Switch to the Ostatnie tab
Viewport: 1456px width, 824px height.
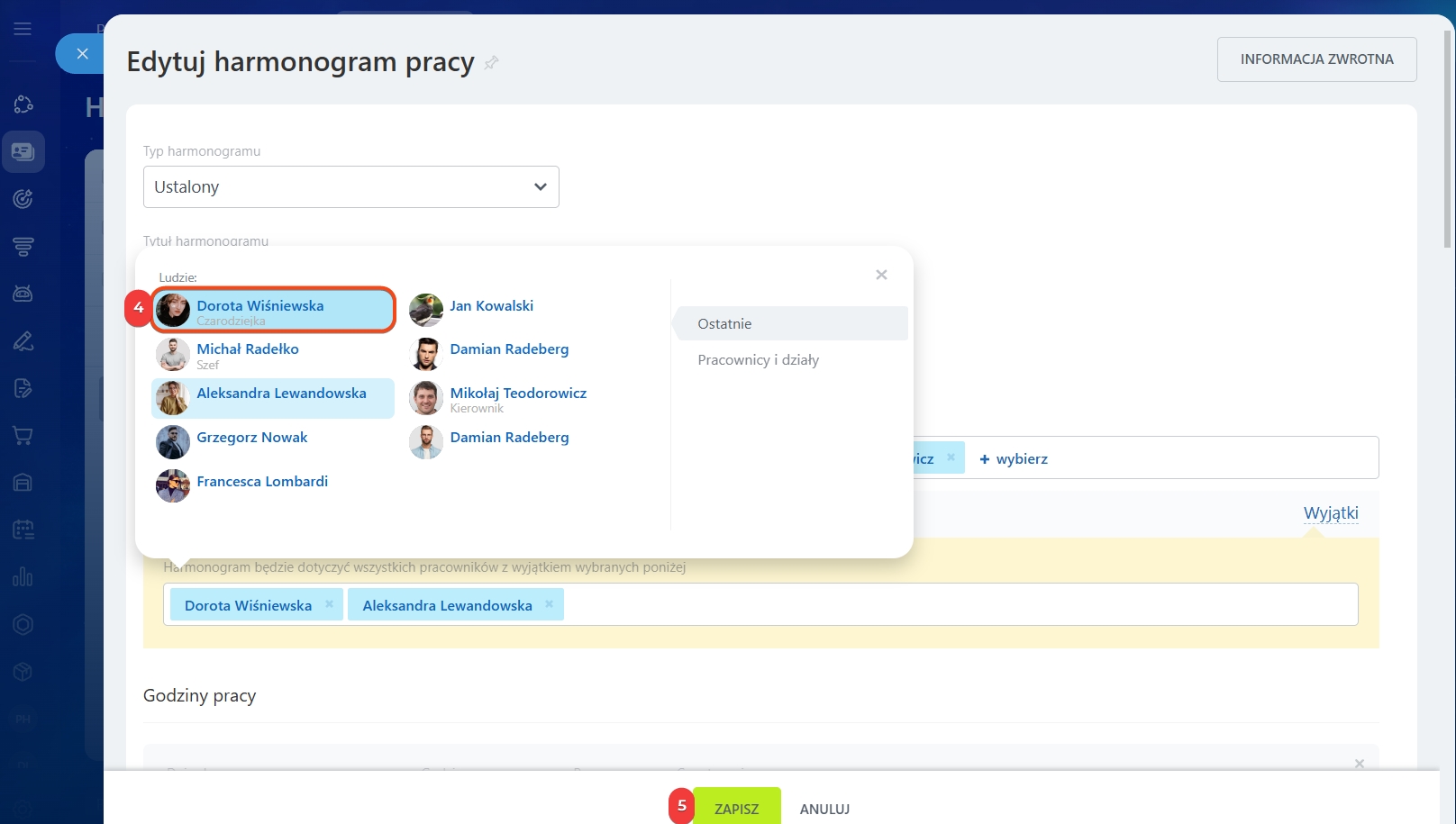point(791,323)
